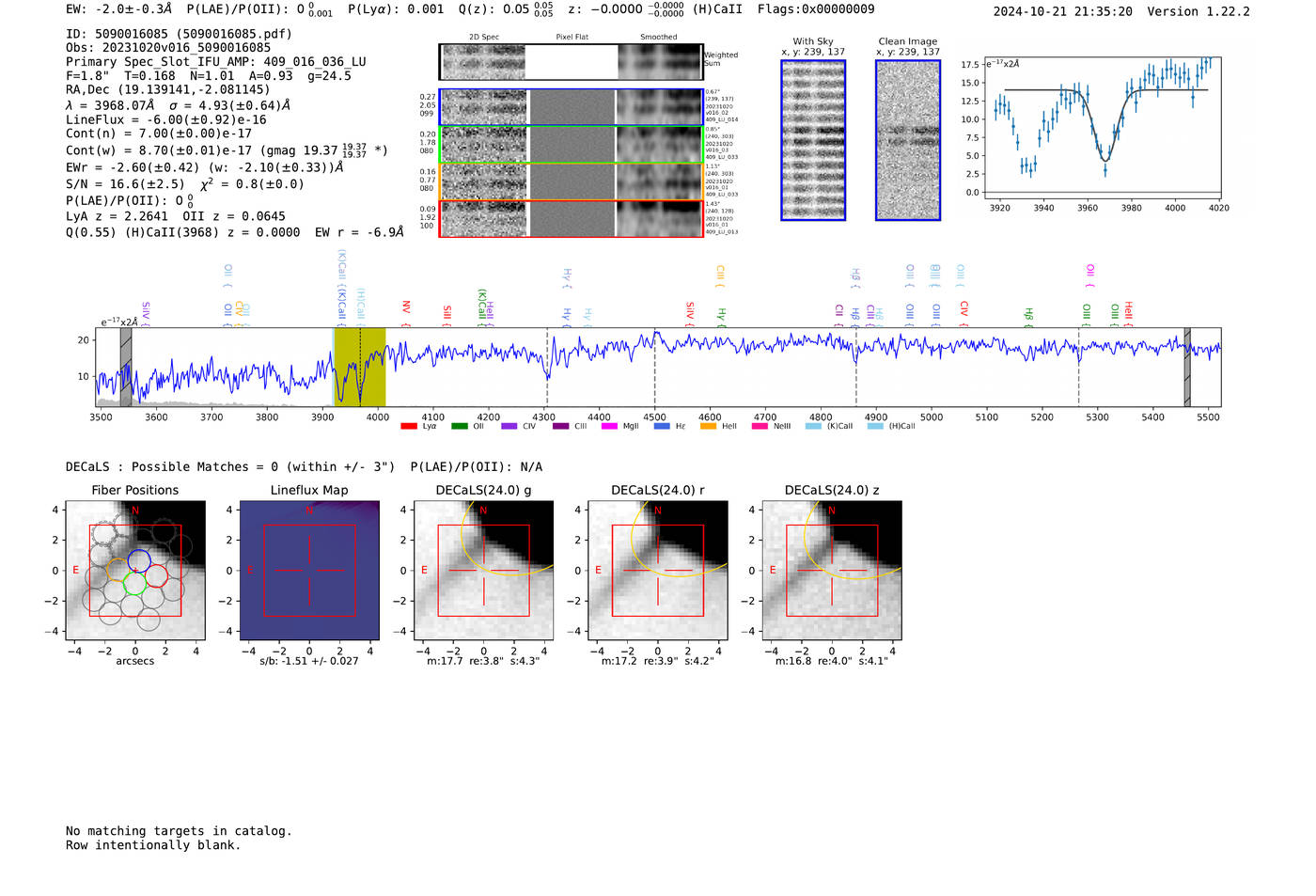1316x896 pixels.
Task: Click the CIV legend color swatch
Action: [x=509, y=427]
